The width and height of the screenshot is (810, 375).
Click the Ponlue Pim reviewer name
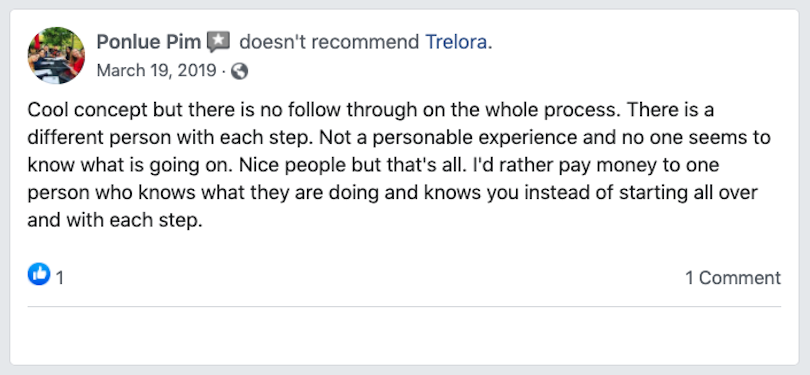tap(149, 42)
